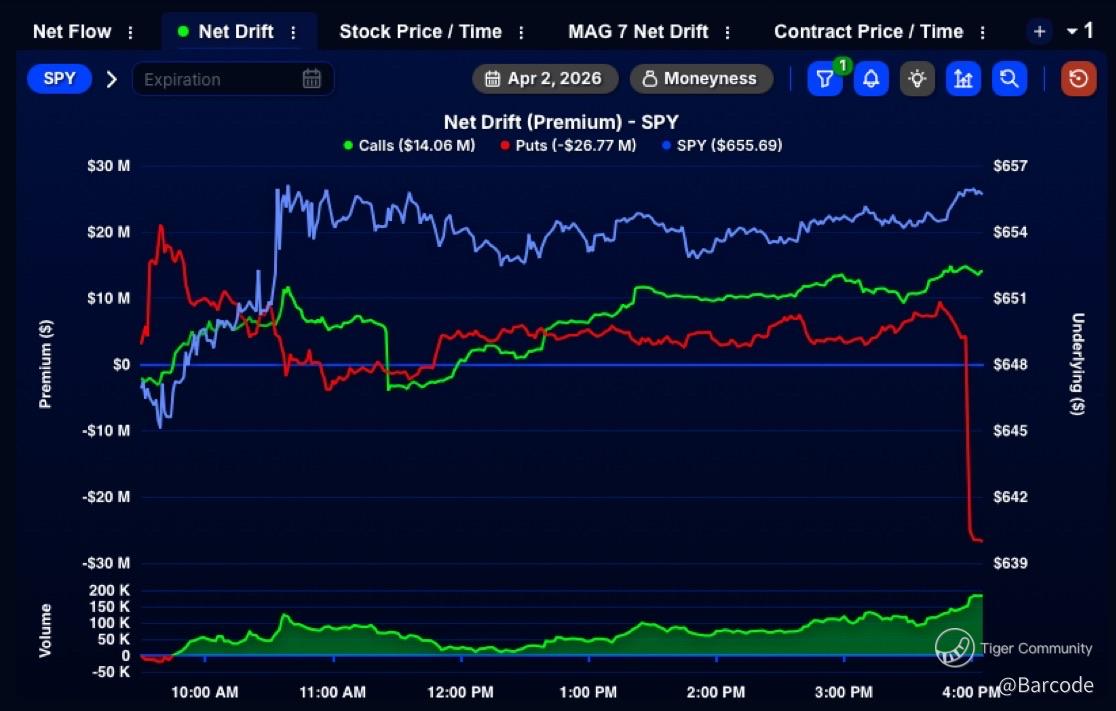Click the Premium ($) axis title

pyautogui.click(x=45, y=364)
